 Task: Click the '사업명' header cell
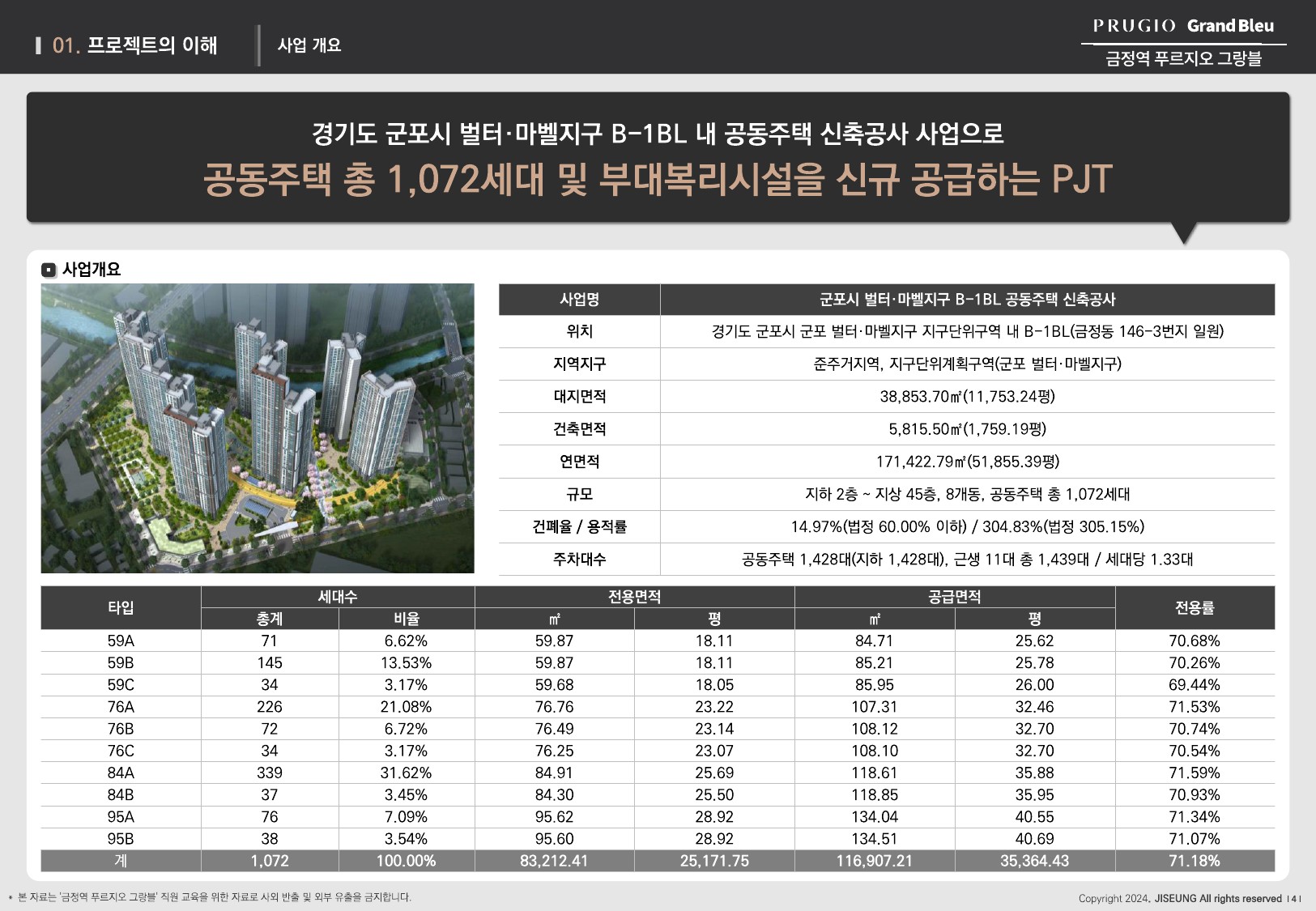point(579,300)
